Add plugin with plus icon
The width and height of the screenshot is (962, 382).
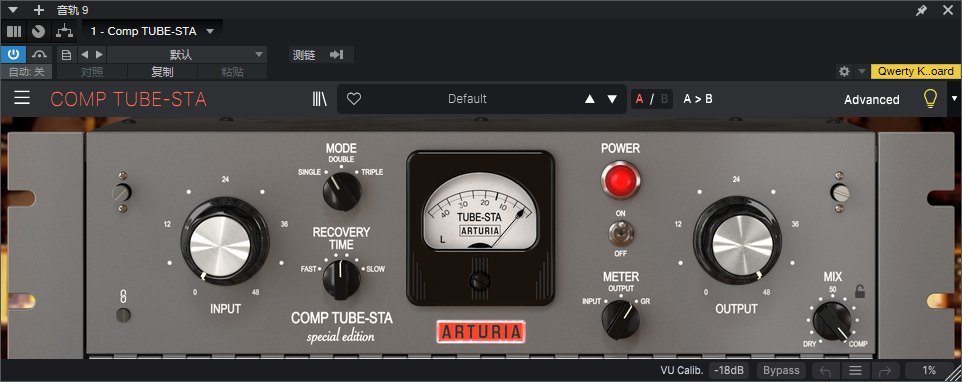[39, 10]
